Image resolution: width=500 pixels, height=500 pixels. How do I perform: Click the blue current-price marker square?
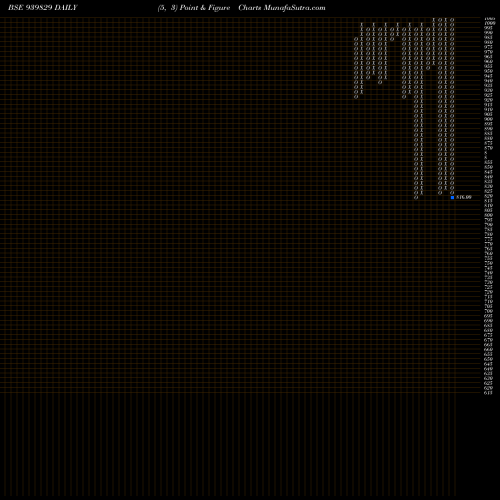(x=452, y=197)
